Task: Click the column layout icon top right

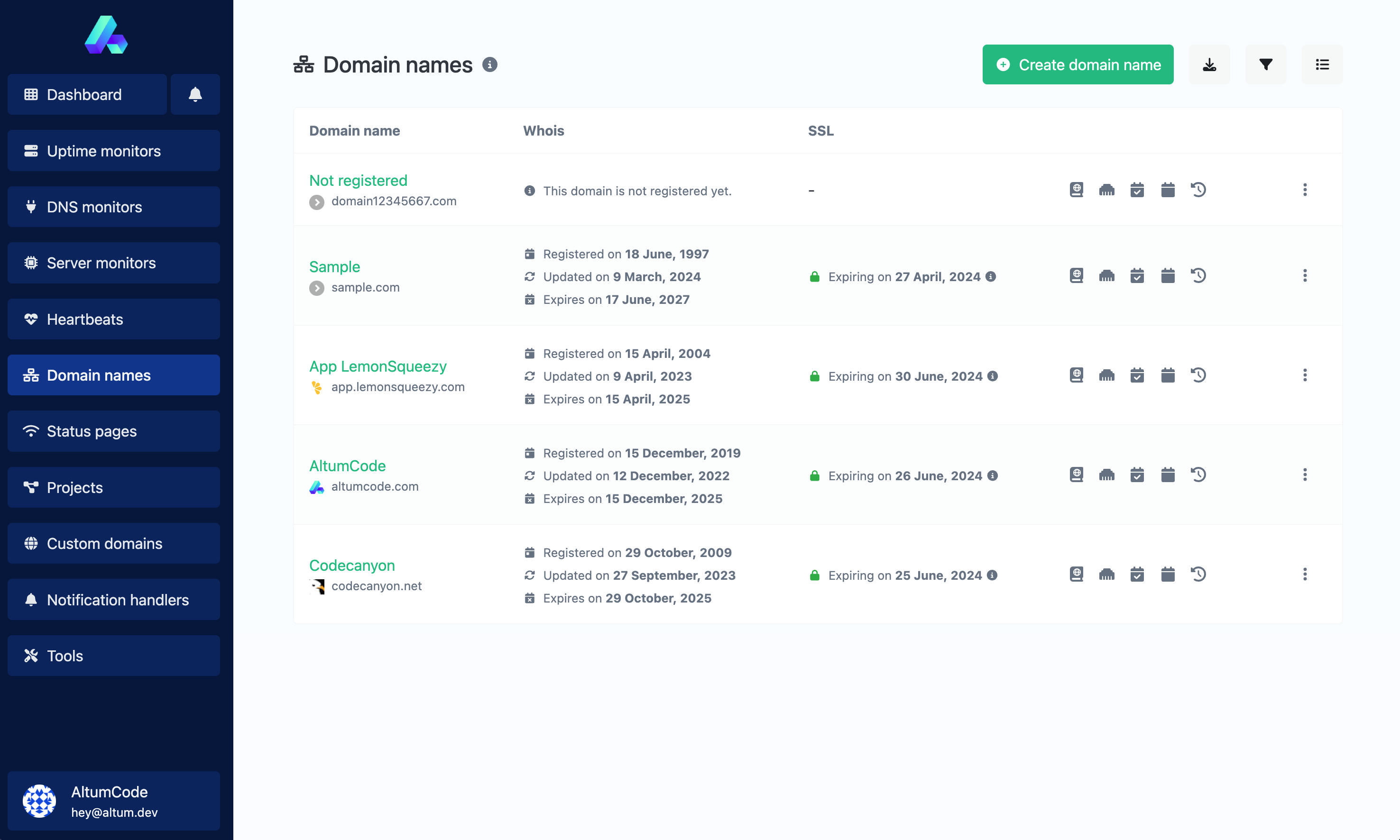Action: [x=1322, y=64]
